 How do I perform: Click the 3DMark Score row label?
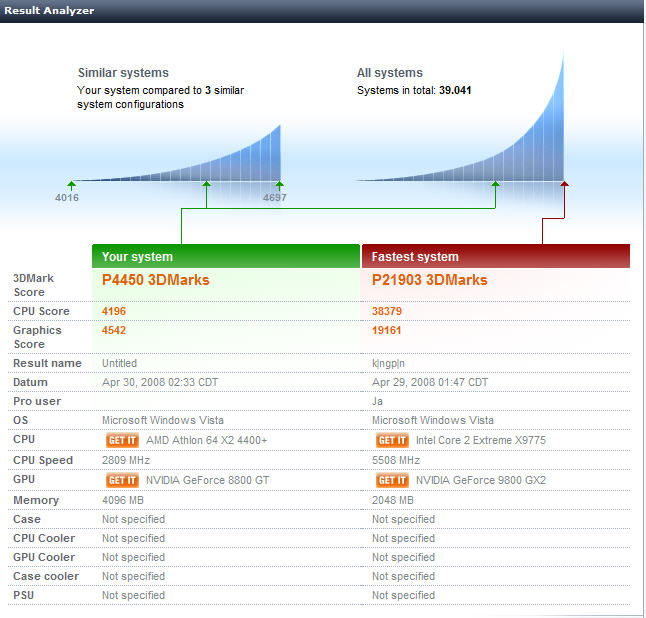33,285
